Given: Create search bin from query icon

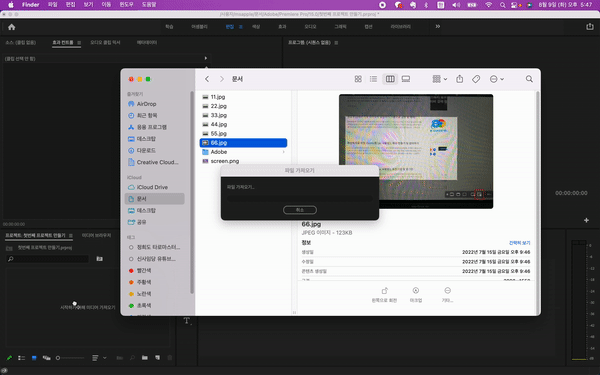Looking at the screenshot, I should pyautogui.click(x=99, y=259).
